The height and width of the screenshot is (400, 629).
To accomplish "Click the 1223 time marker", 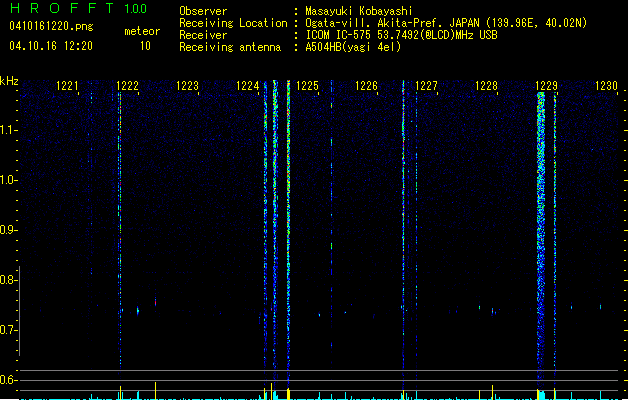I will point(187,86).
